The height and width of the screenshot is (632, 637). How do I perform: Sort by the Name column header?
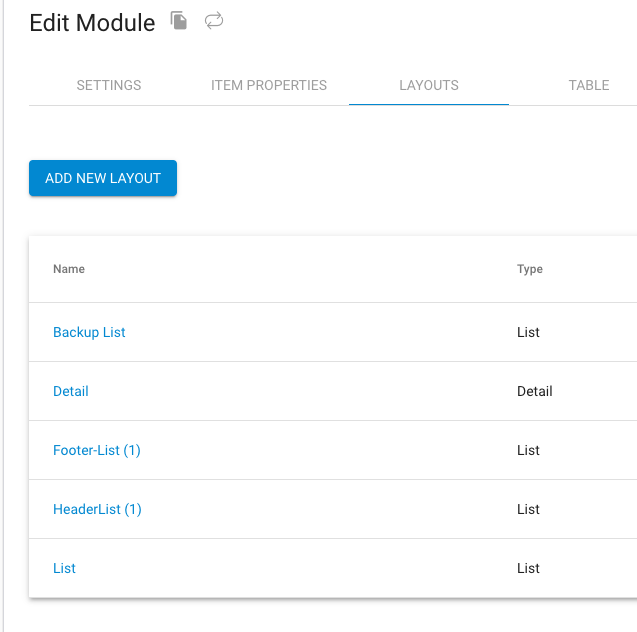pos(69,269)
